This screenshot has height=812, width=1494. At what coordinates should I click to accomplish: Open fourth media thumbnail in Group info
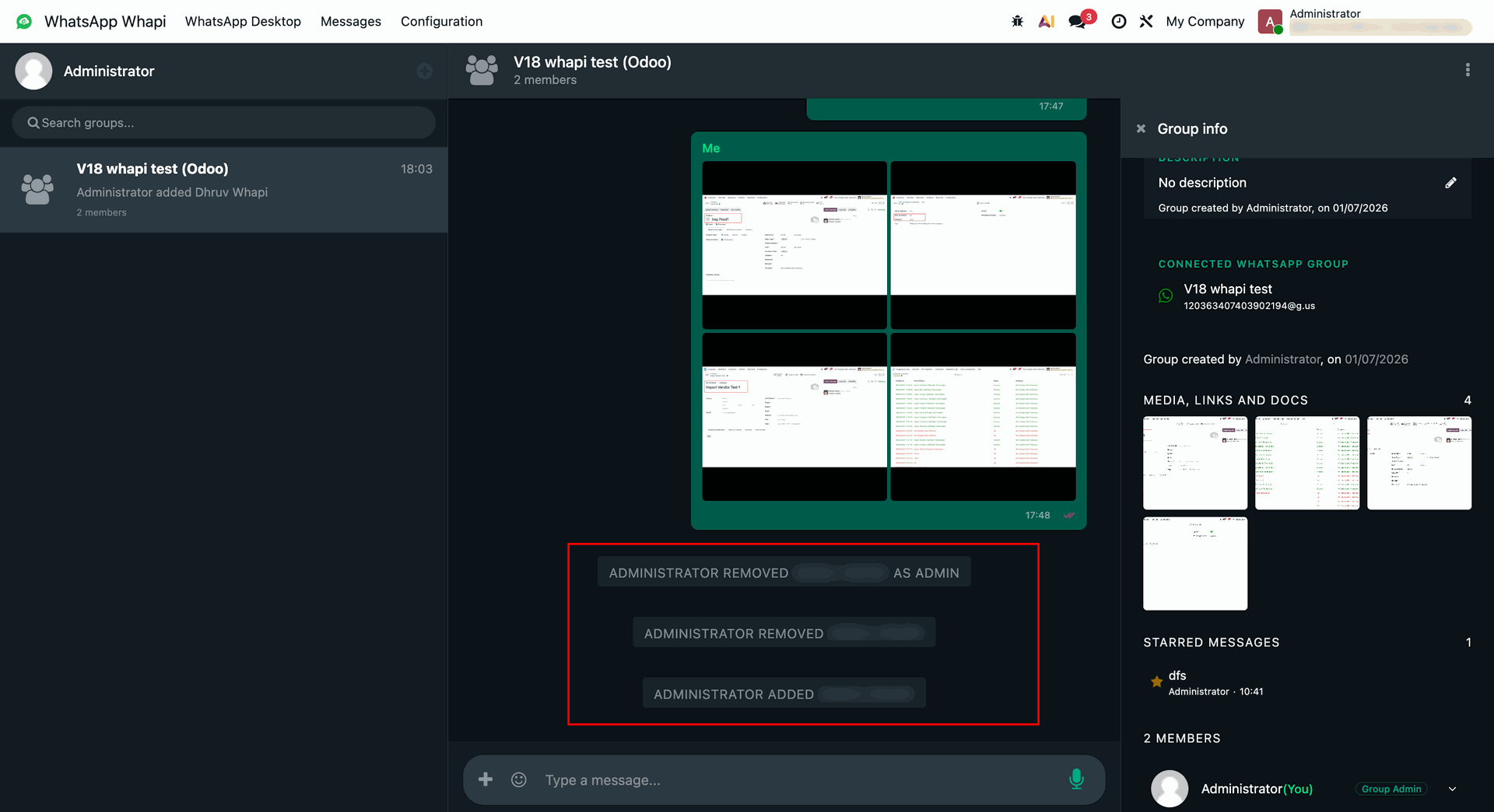coord(1195,564)
